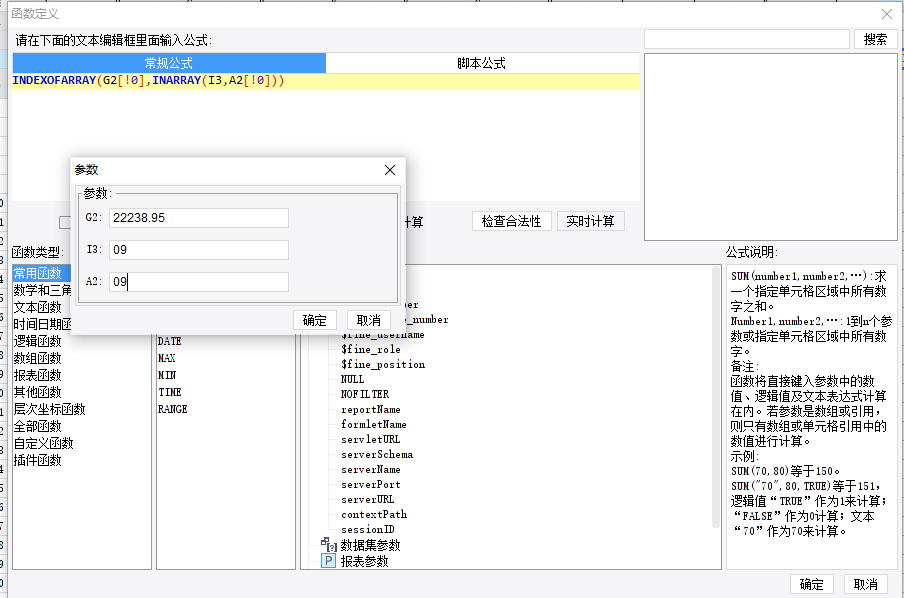Select contextPath variable
Image resolution: width=904 pixels, height=598 pixels.
374,514
